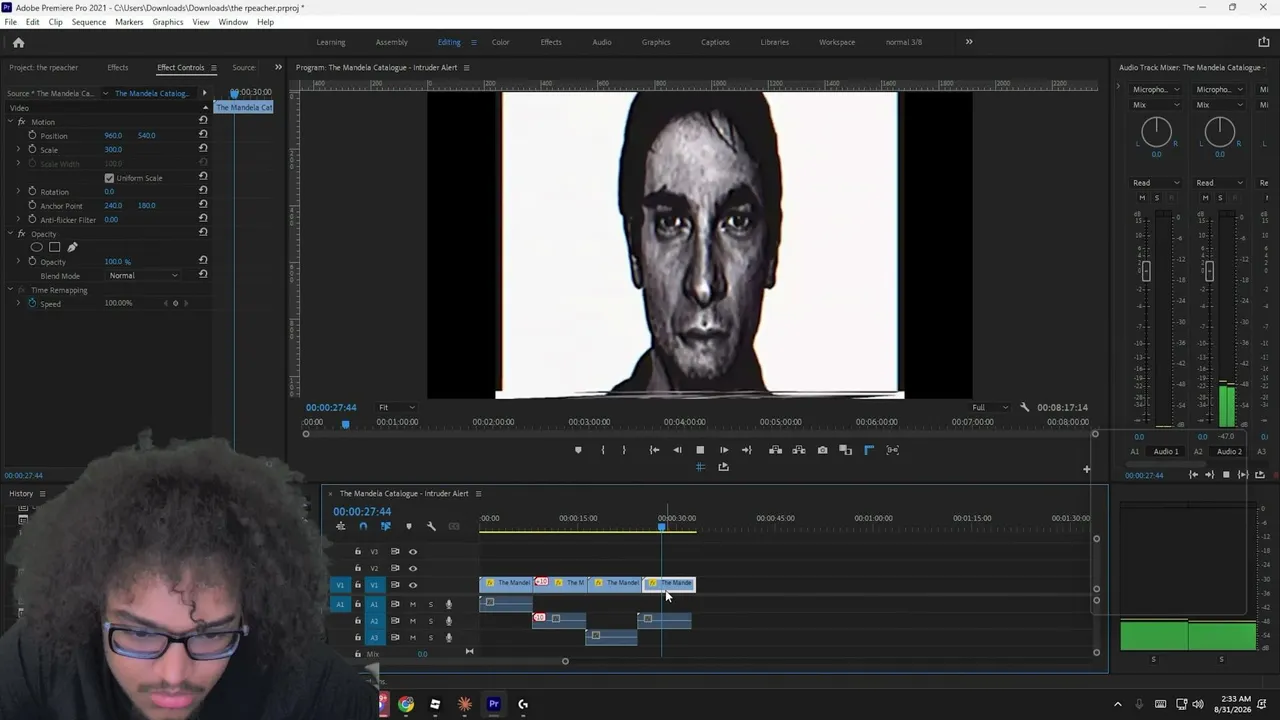Open the Blend Mode dropdown
This screenshot has height=720, width=1280.
144,275
